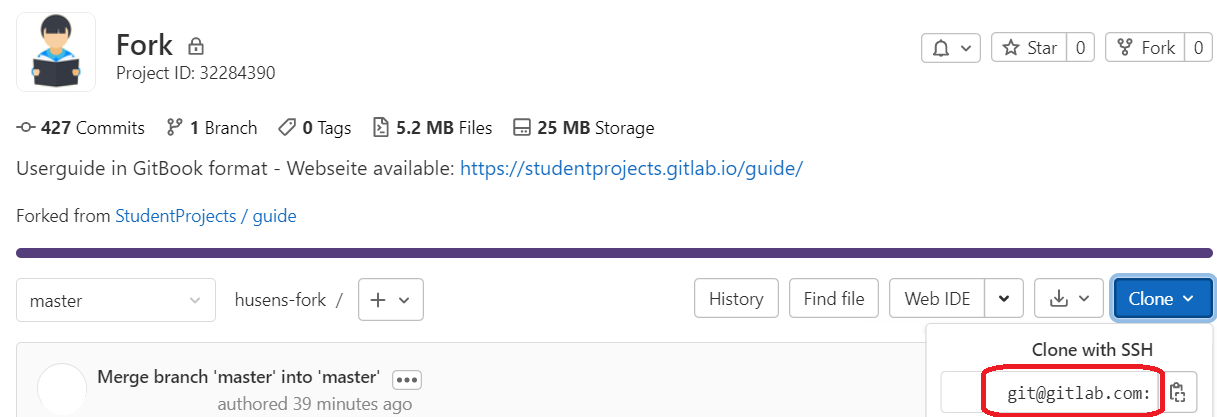Open the 25 MB Storage link
This screenshot has width=1217, height=417.
[583, 128]
